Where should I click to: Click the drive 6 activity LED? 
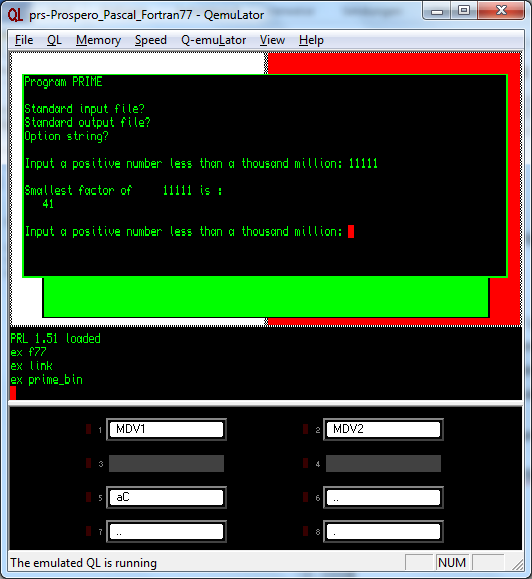pyautogui.click(x=306, y=497)
